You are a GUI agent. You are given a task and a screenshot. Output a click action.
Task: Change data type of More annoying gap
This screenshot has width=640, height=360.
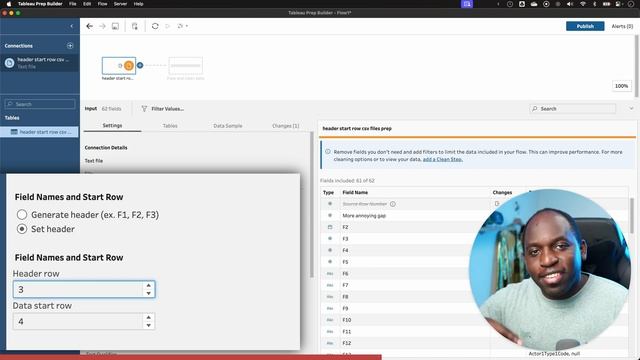pos(330,215)
